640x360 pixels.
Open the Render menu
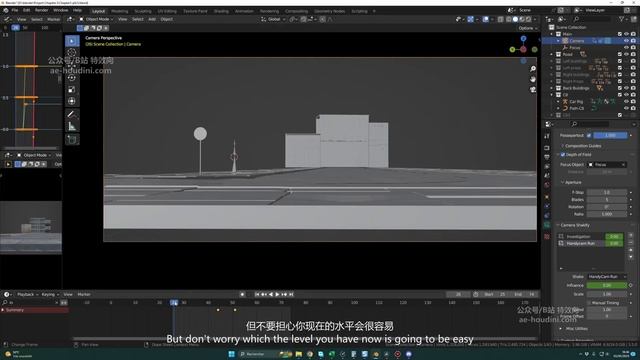point(41,10)
